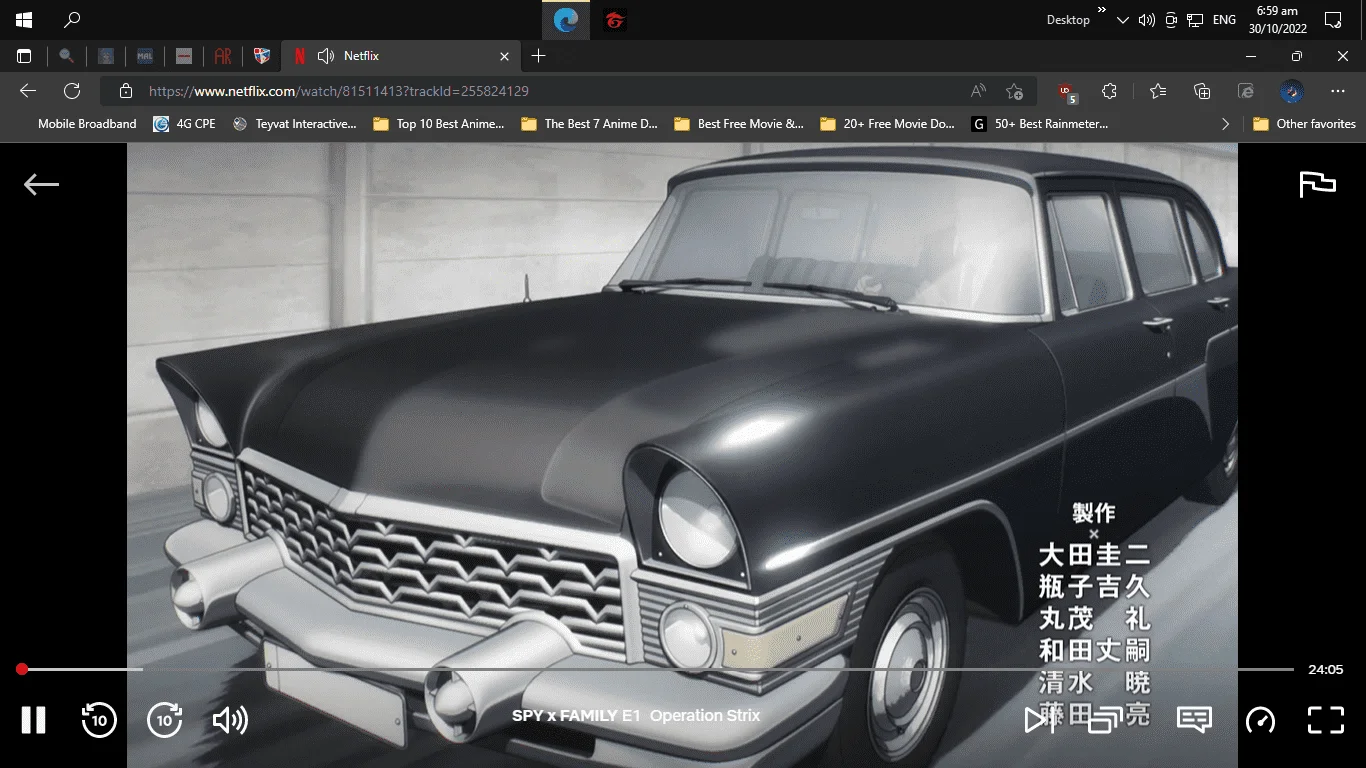Viewport: 1366px width, 768px height.
Task: Open the playback speed control
Action: 1260,720
